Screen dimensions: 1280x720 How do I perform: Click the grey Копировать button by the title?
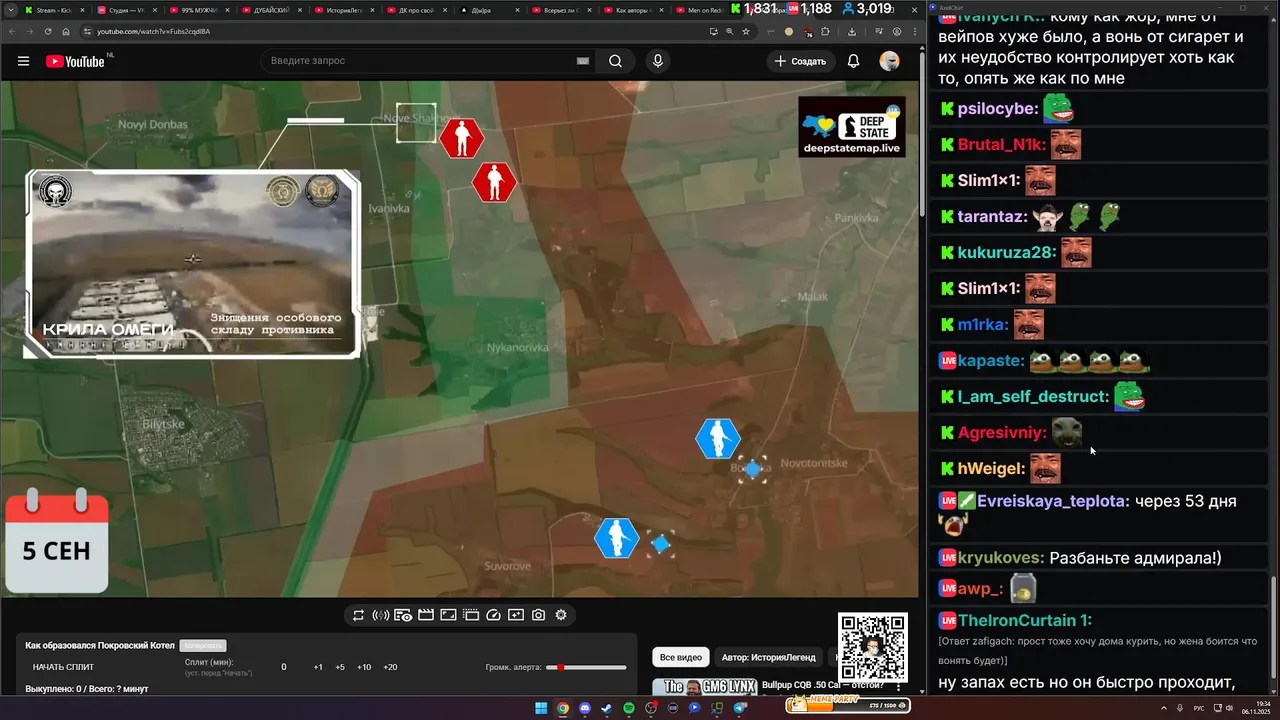[203, 646]
